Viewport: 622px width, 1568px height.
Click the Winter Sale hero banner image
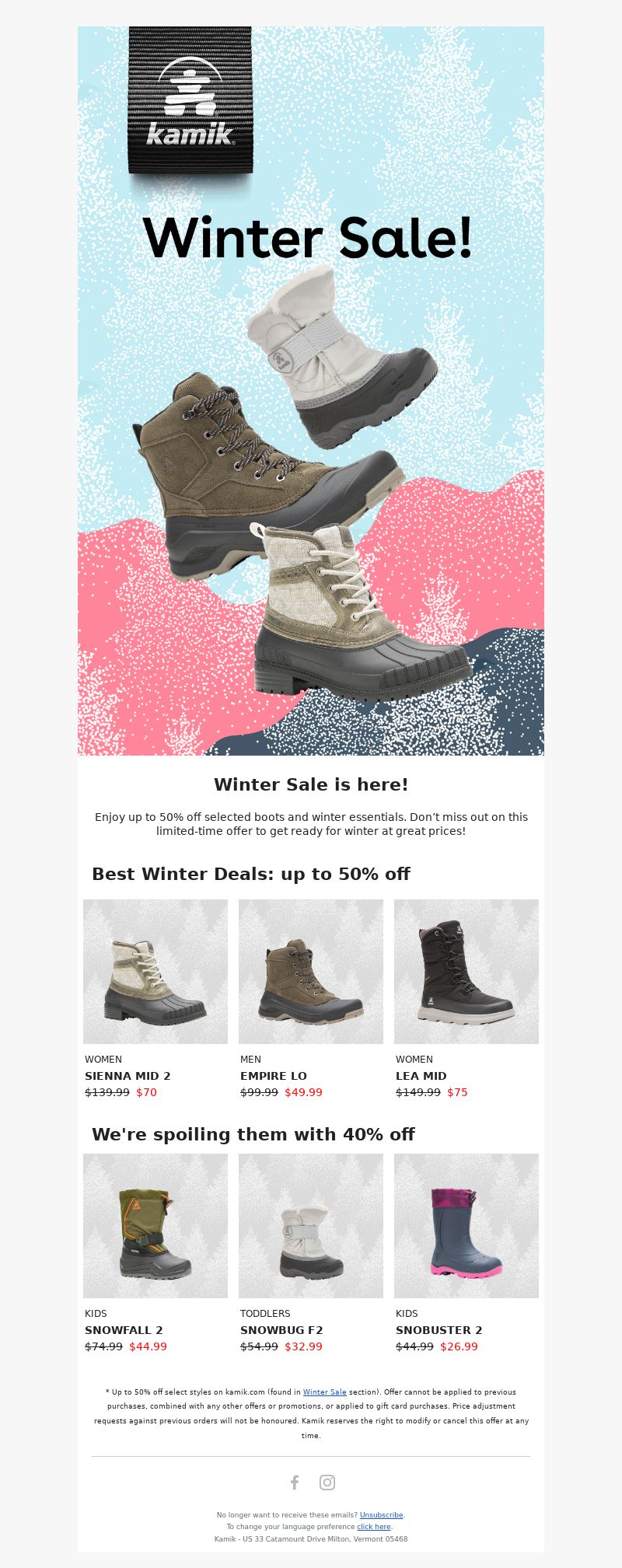tap(311, 391)
